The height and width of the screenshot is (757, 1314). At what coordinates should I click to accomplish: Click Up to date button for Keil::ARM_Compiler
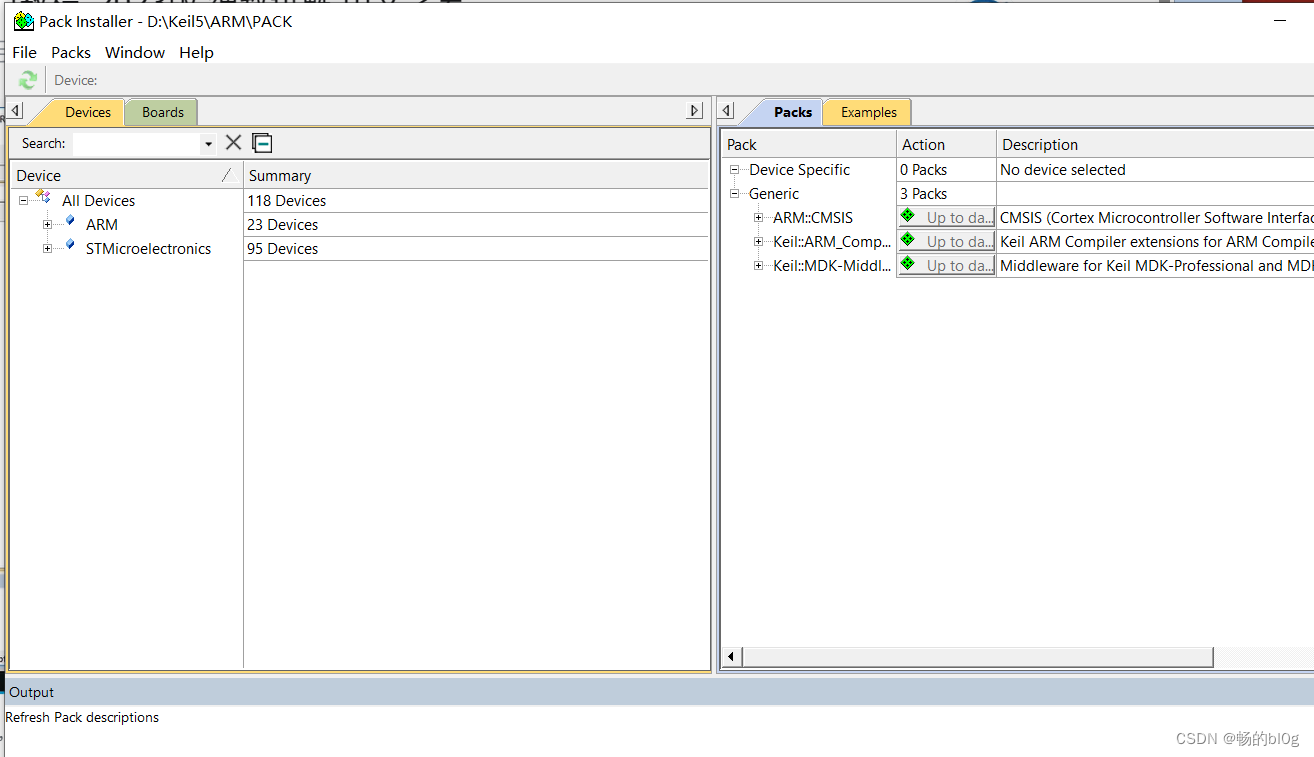click(x=946, y=241)
